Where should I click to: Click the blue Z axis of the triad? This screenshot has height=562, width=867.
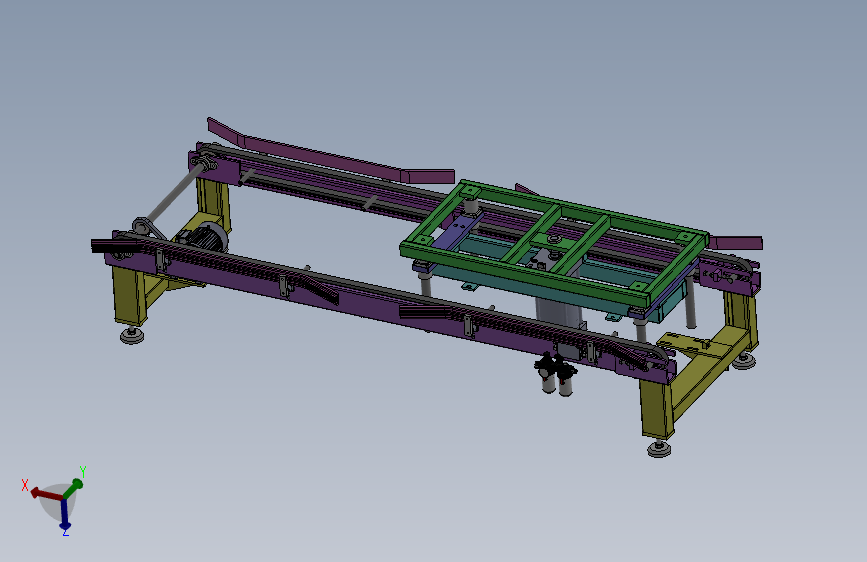click(x=65, y=514)
